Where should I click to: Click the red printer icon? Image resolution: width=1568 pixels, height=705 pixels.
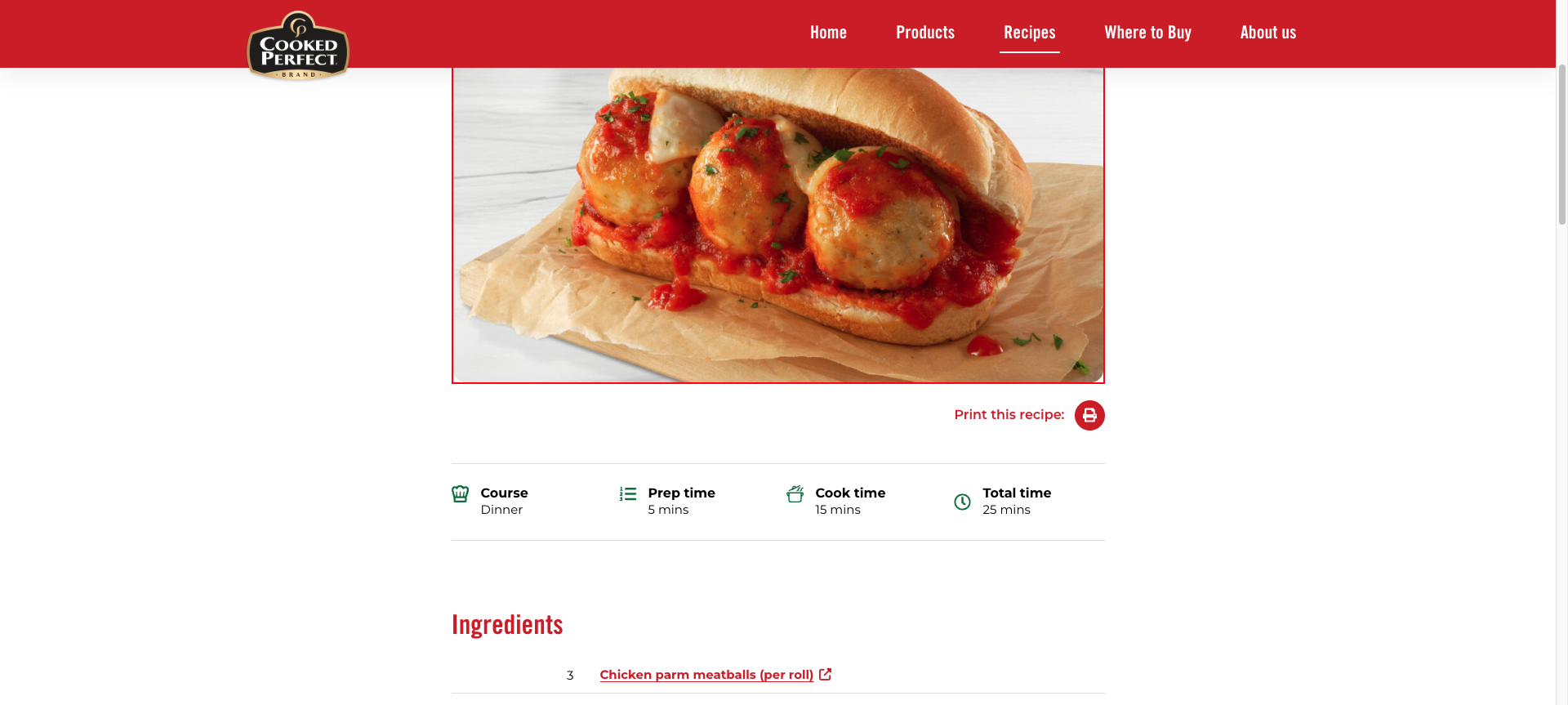[x=1089, y=415]
